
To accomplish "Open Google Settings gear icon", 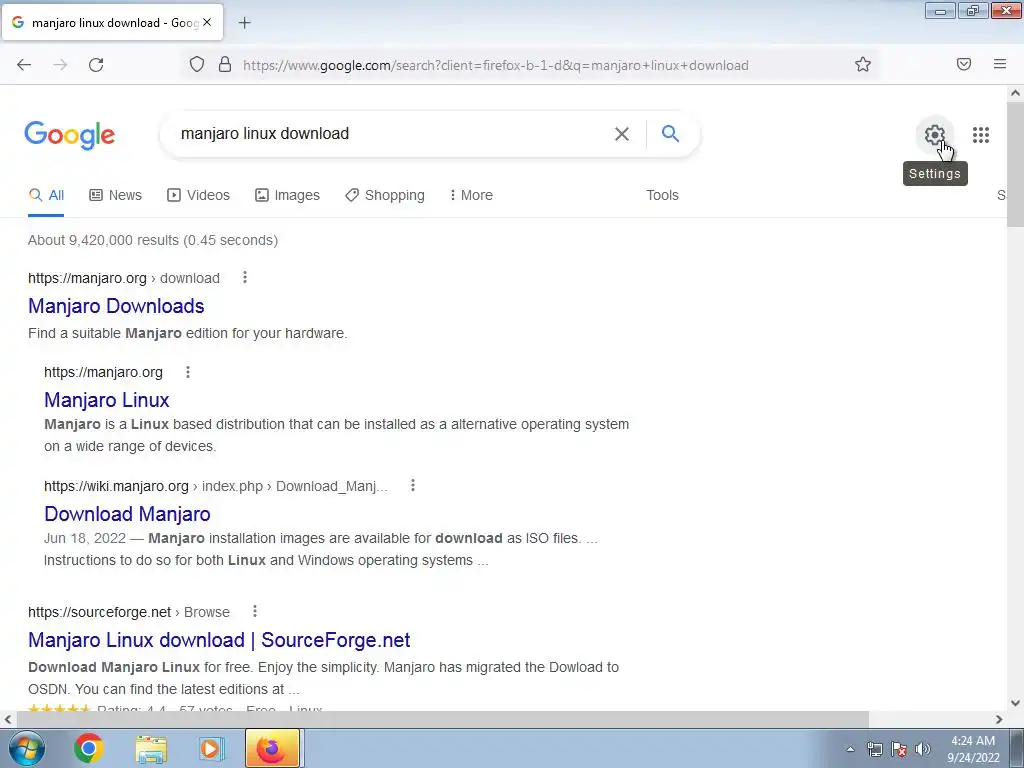I will [935, 135].
